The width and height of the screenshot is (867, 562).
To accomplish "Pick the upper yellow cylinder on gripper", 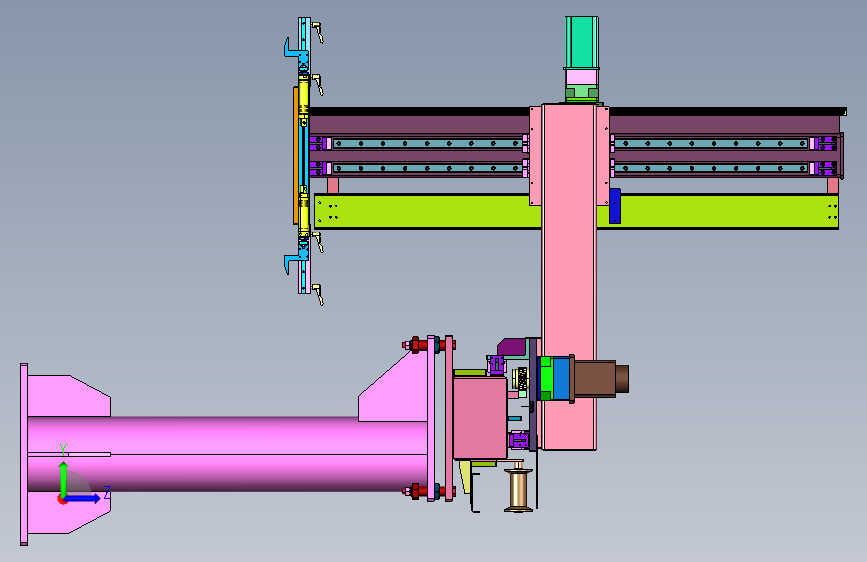I will (x=304, y=98).
